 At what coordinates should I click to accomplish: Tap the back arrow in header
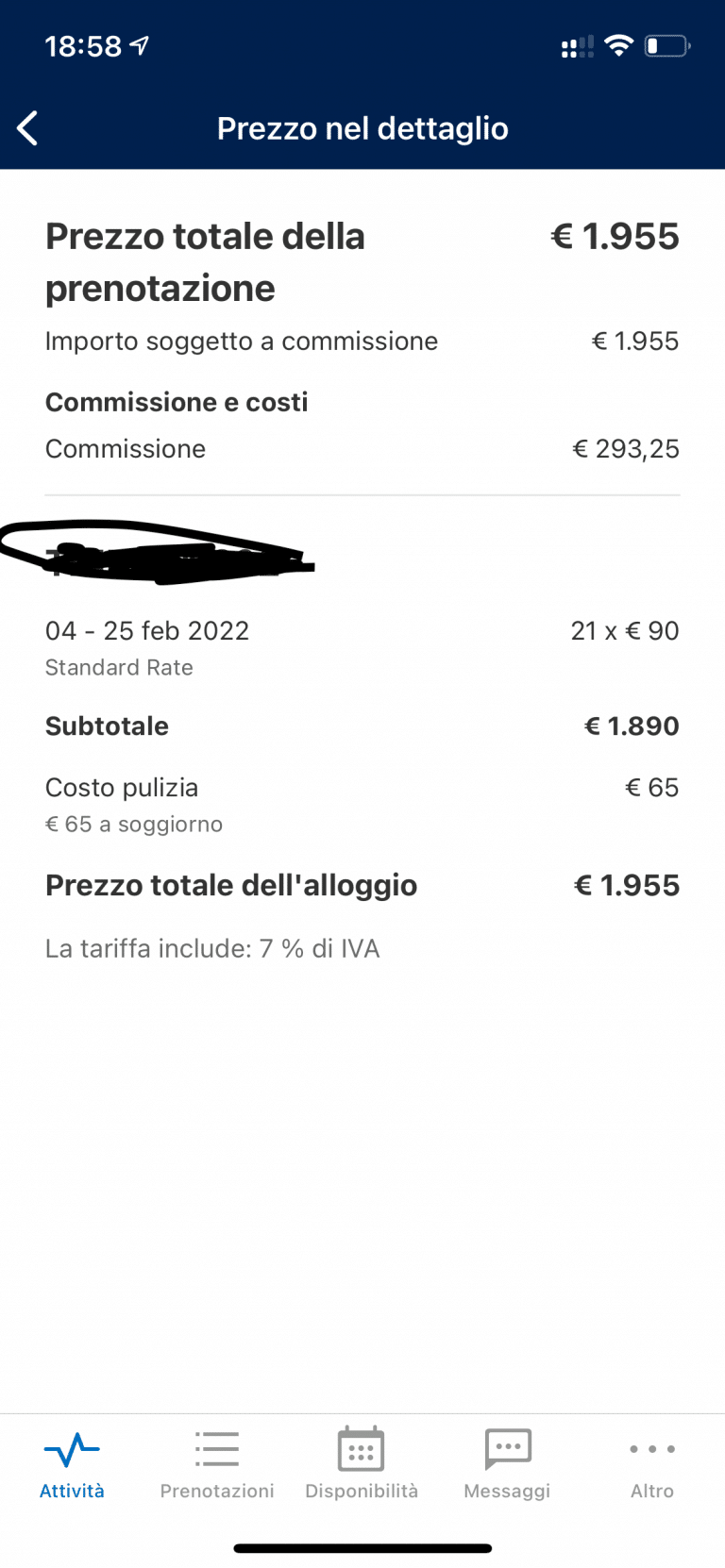pos(28,128)
